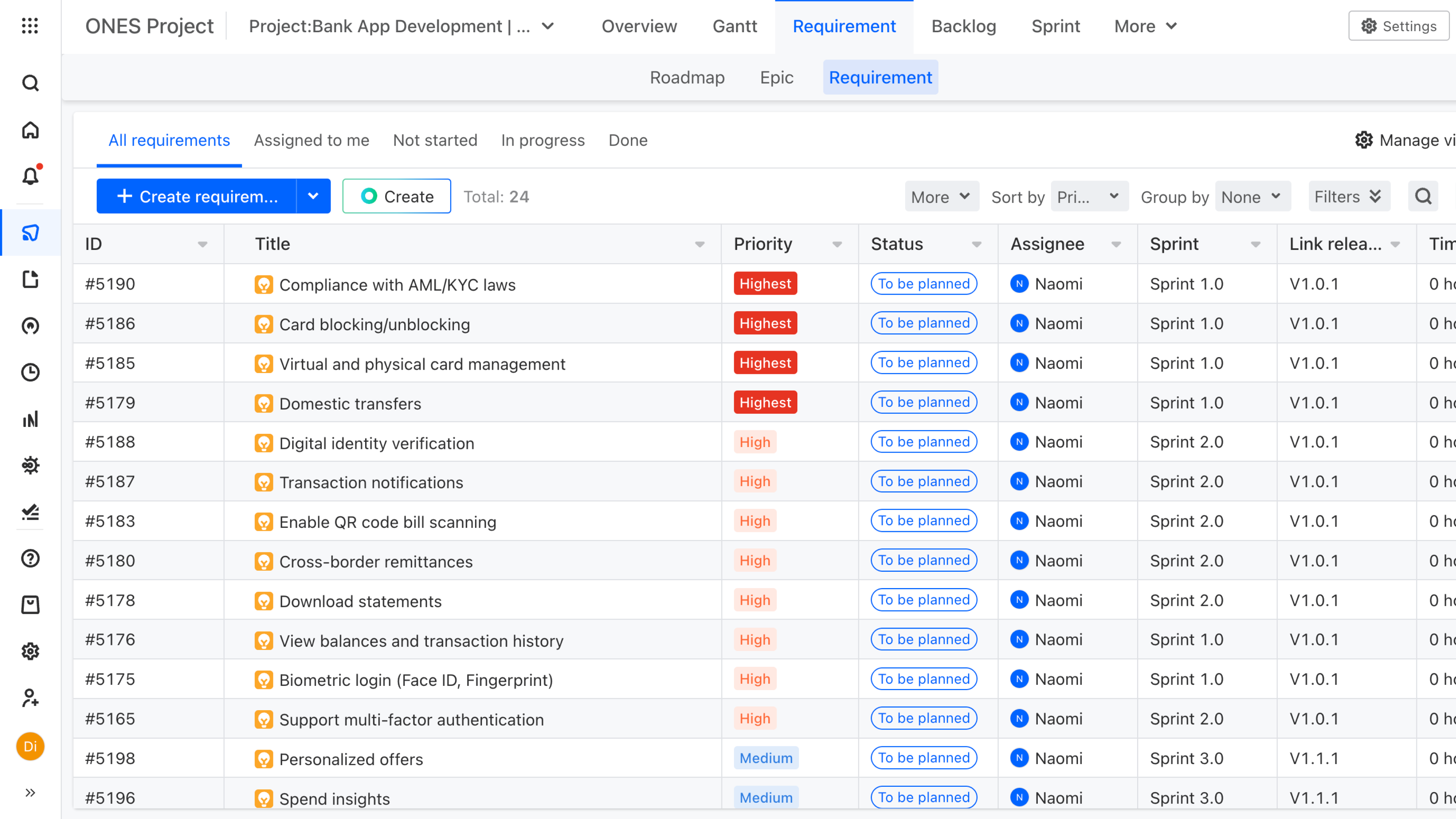This screenshot has width=1456, height=819.
Task: Open sidebar search
Action: coord(30,83)
